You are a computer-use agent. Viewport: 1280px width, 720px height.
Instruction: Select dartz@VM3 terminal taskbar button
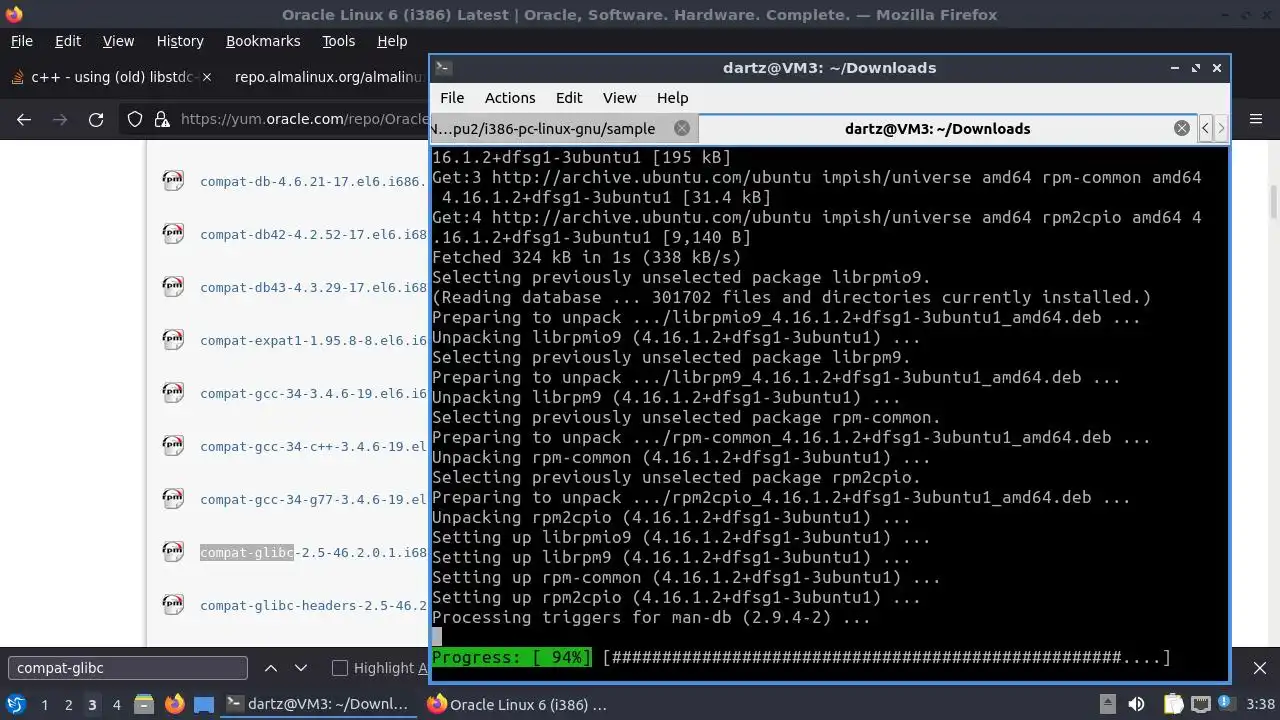[320, 704]
